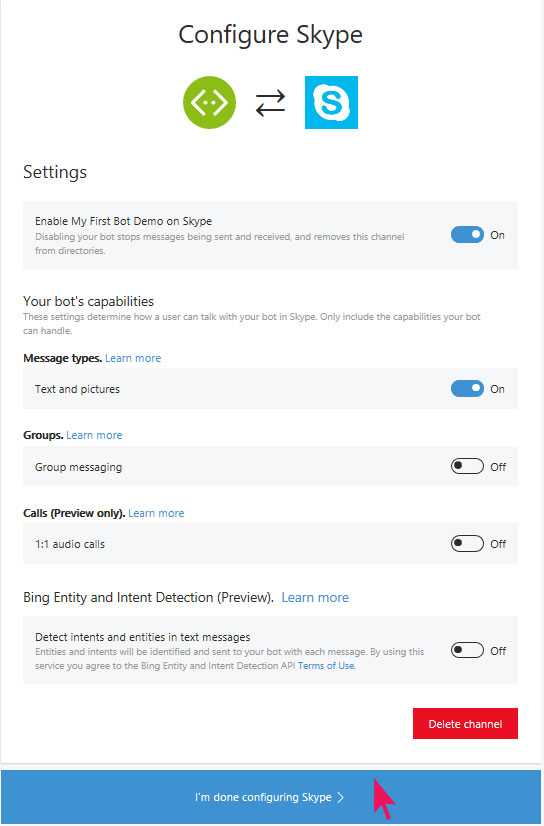Click the Settings section heading

(55, 172)
